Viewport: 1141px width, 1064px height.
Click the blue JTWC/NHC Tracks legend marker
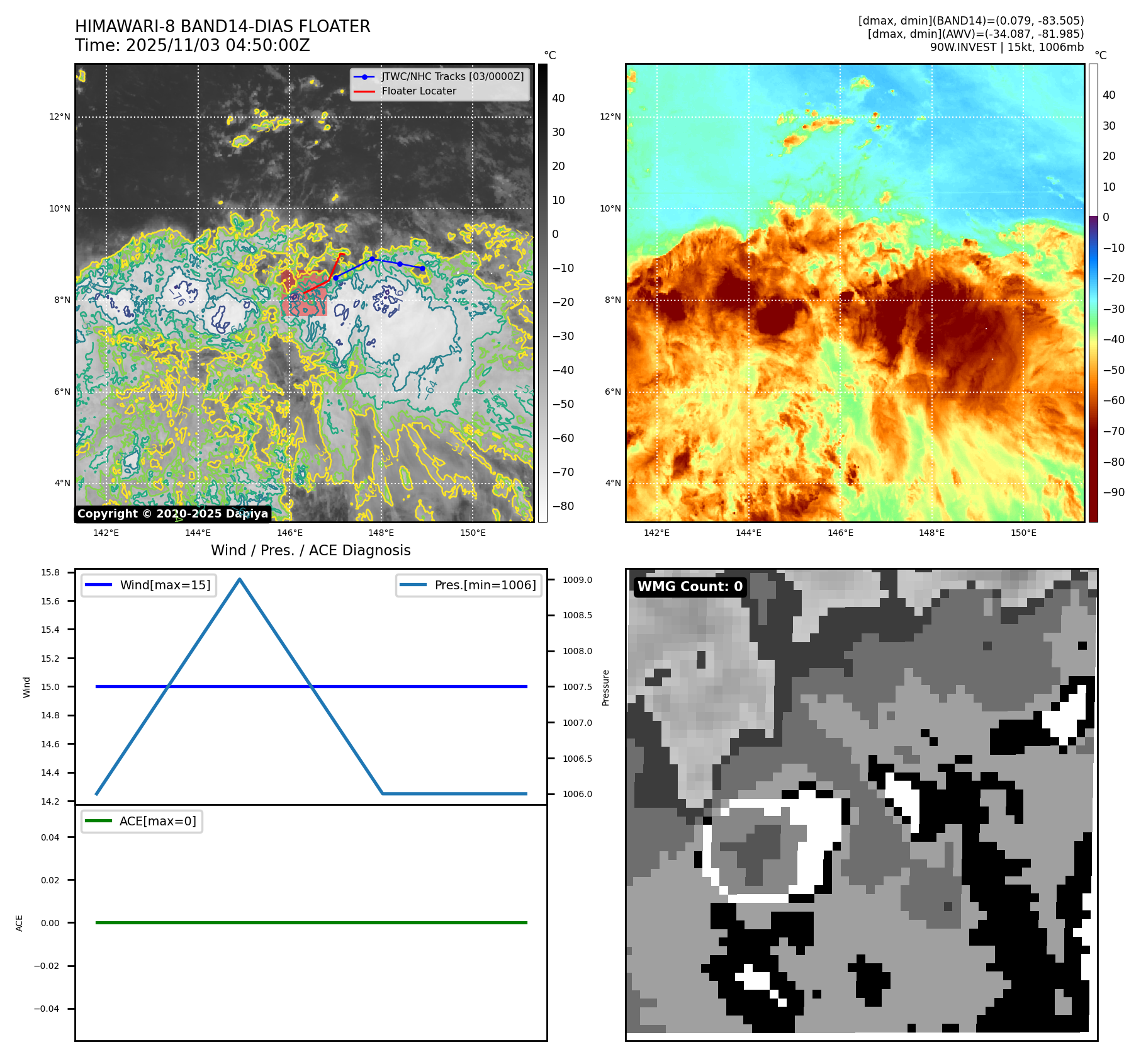(x=364, y=77)
